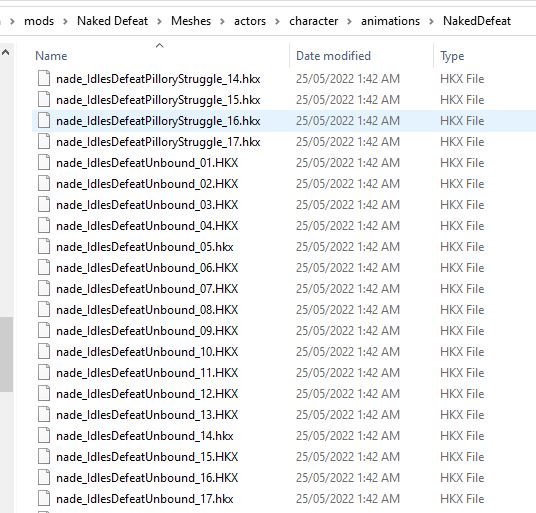Select file name nade_IdlesDefeatUnbound_10.HKX
Screen dimensions: 536x513
pos(147,352)
